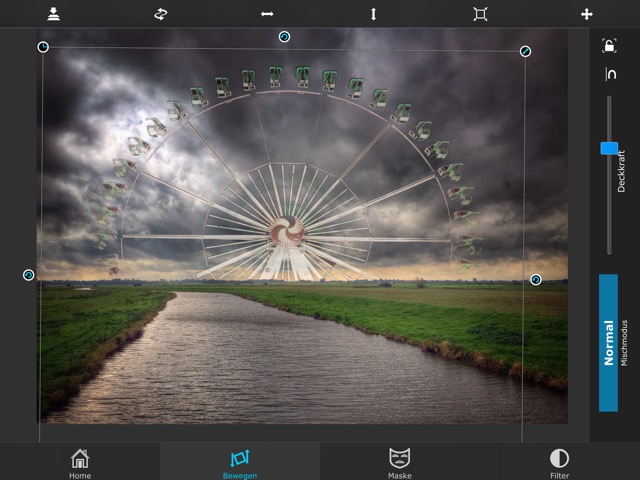Tap the fit-to-frame square icon
Image resolution: width=640 pixels, height=480 pixels.
[480, 14]
